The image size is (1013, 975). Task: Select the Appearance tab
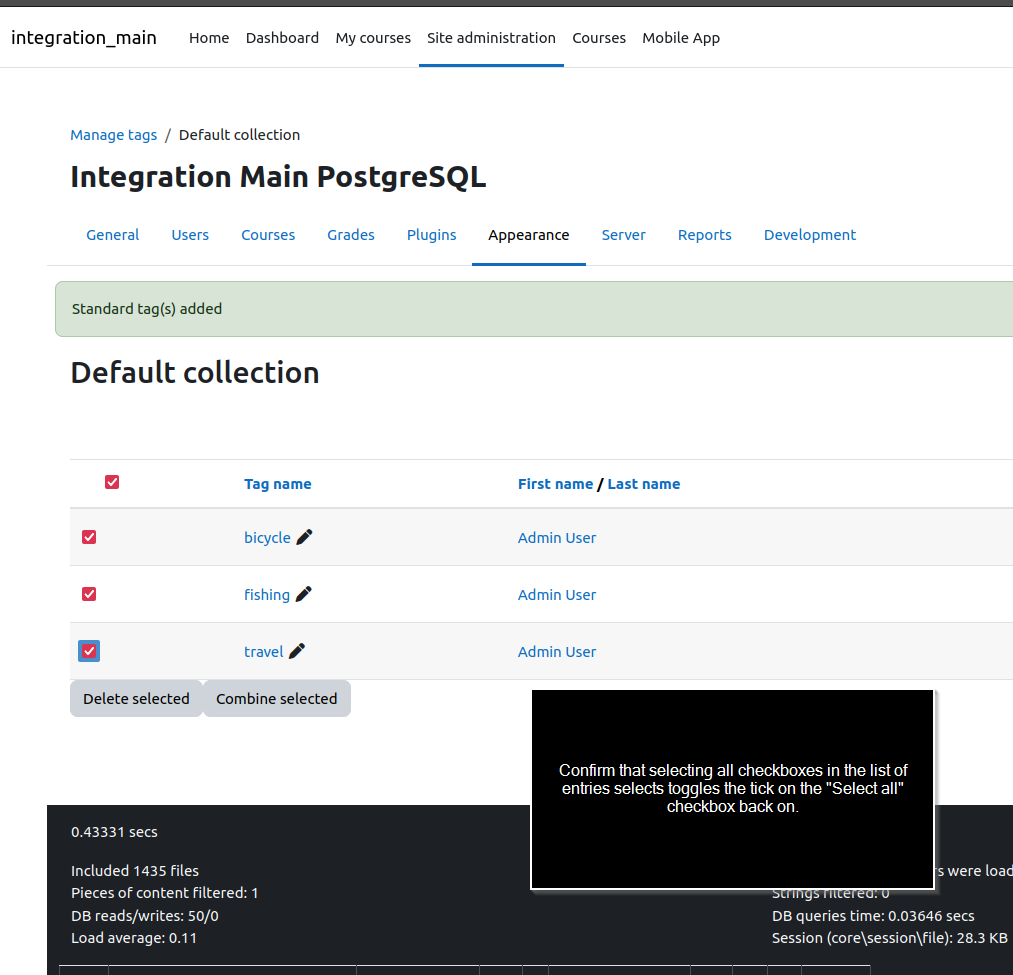point(528,235)
